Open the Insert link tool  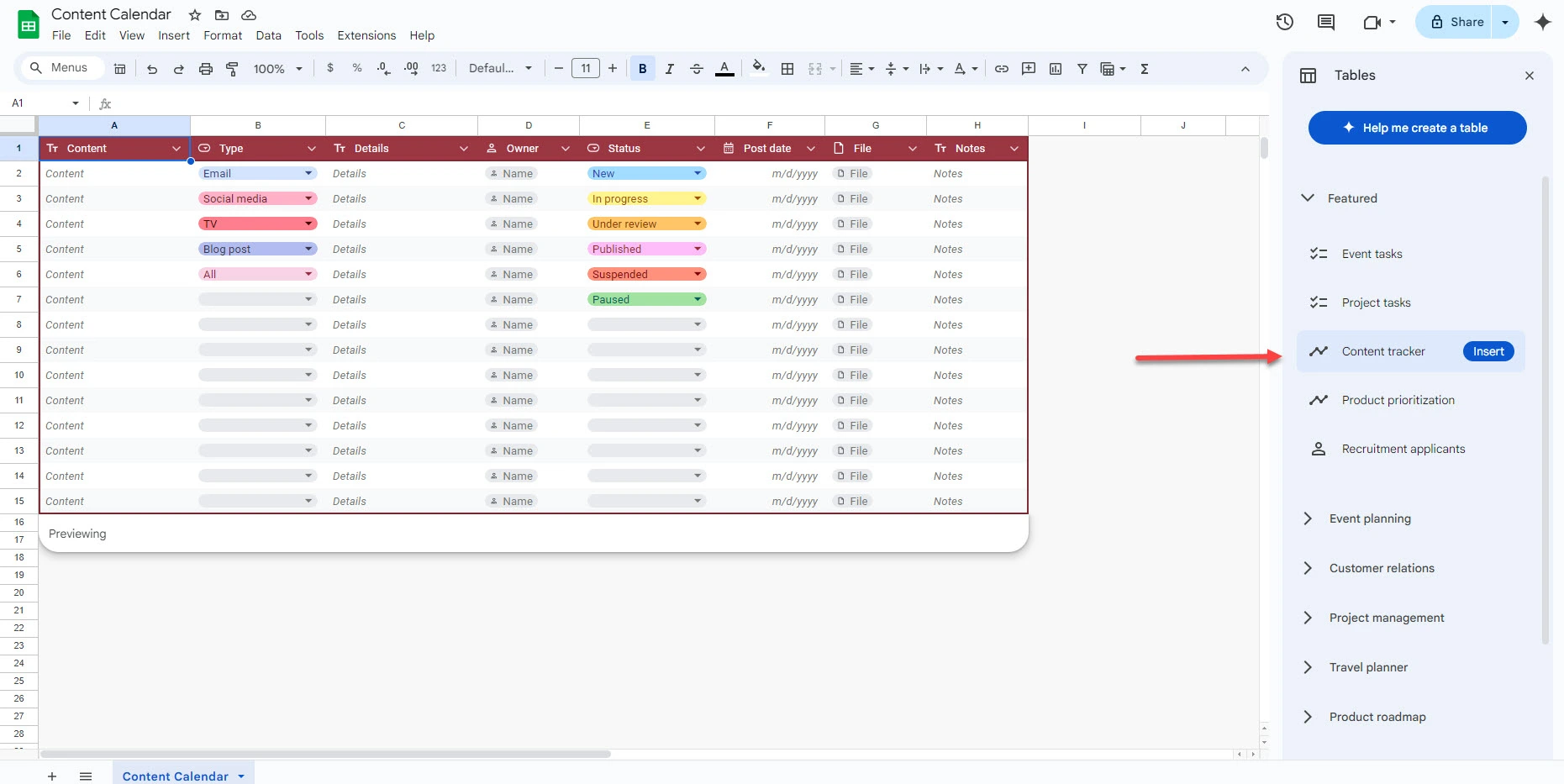coord(1001,69)
